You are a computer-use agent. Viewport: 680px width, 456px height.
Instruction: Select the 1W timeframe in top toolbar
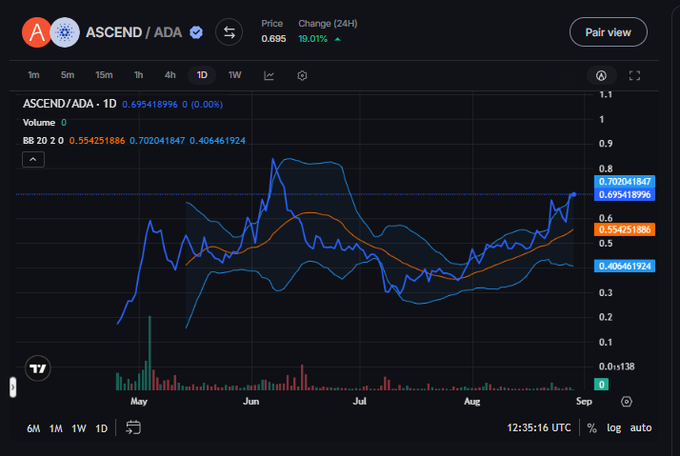(235, 75)
